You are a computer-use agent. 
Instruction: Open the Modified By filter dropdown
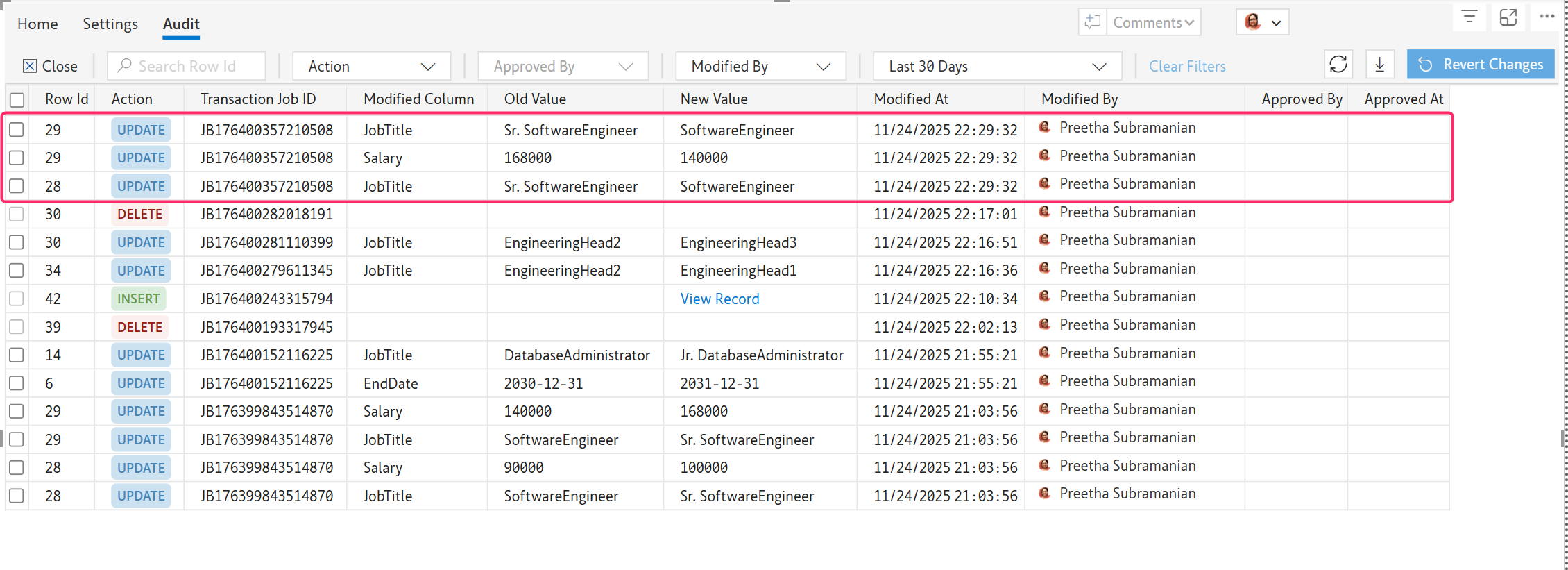tap(760, 67)
